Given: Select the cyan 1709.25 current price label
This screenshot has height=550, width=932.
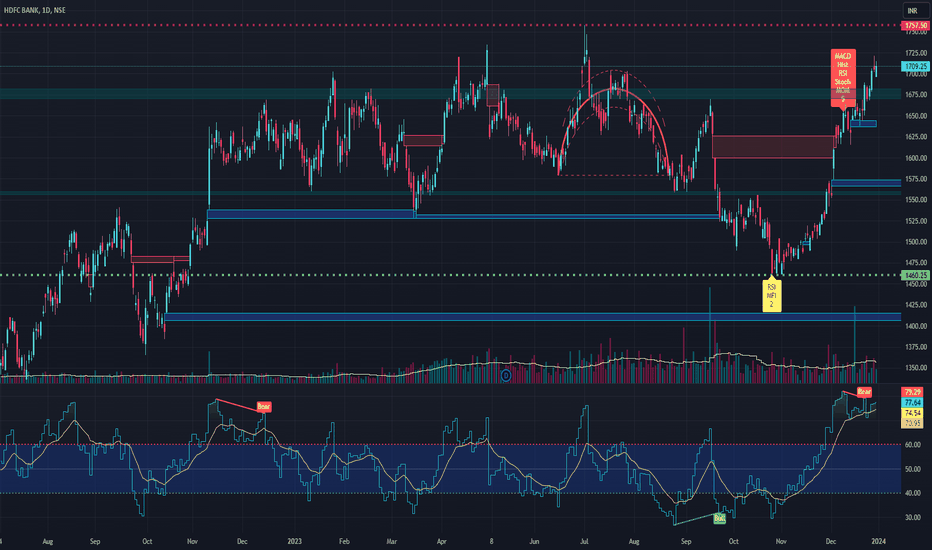Looking at the screenshot, I should click(x=915, y=67).
